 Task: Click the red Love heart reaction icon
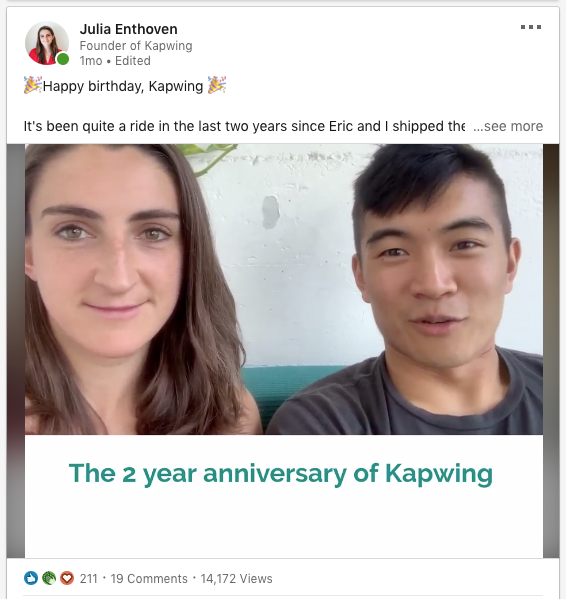pos(67,578)
